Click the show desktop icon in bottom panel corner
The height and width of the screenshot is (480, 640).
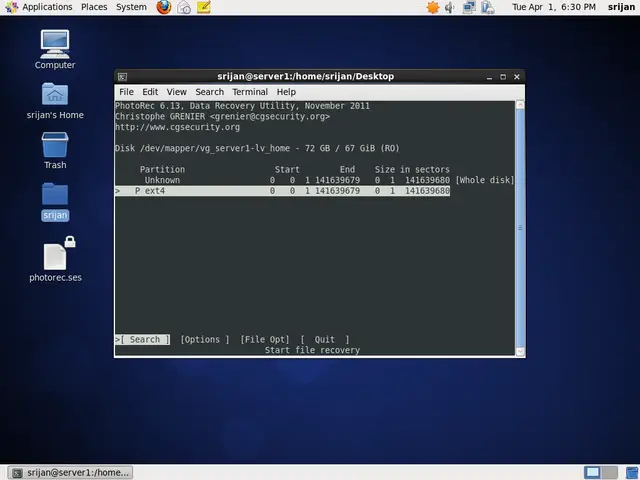(631, 472)
